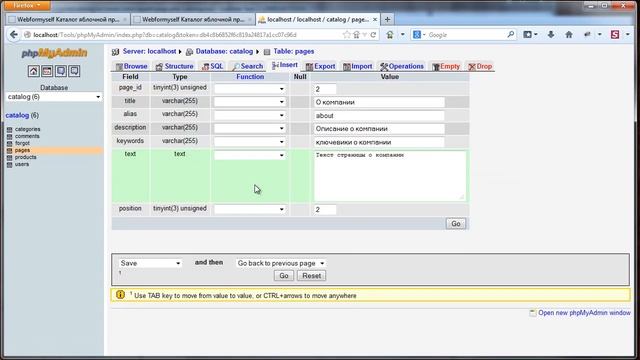This screenshot has width=640, height=360.
Task: Click the forgot table icon
Action: (9, 143)
